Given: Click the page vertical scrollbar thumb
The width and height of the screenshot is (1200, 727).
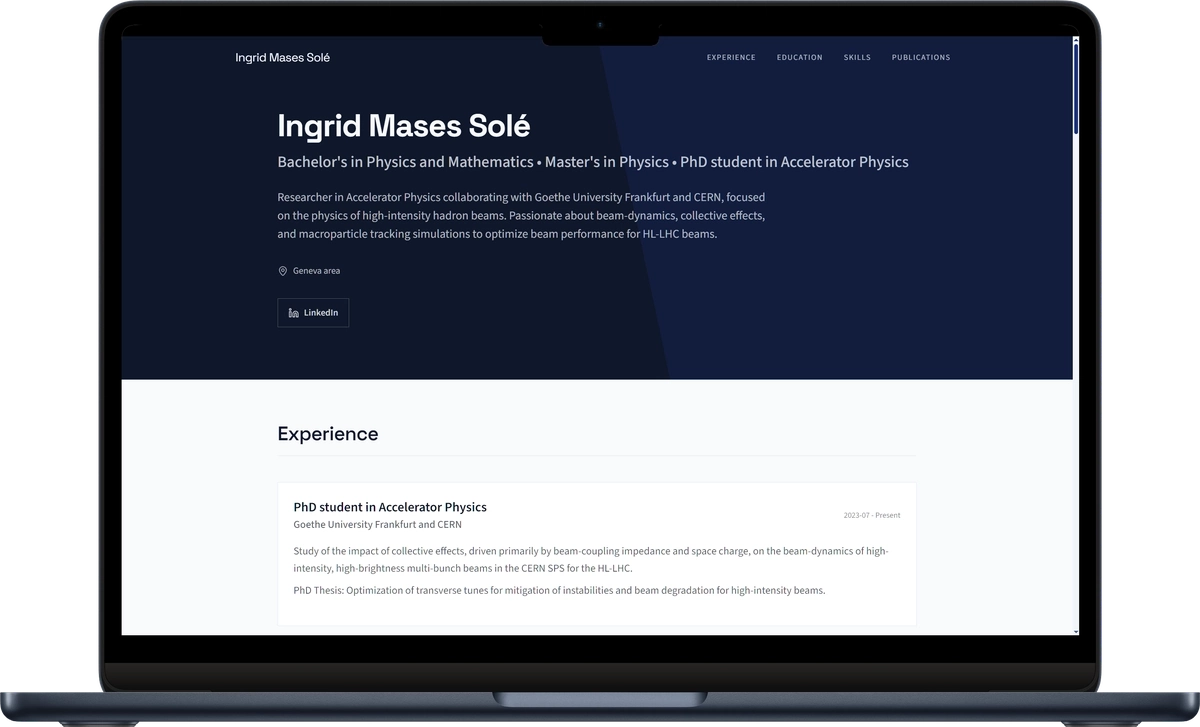Looking at the screenshot, I should [x=1076, y=90].
